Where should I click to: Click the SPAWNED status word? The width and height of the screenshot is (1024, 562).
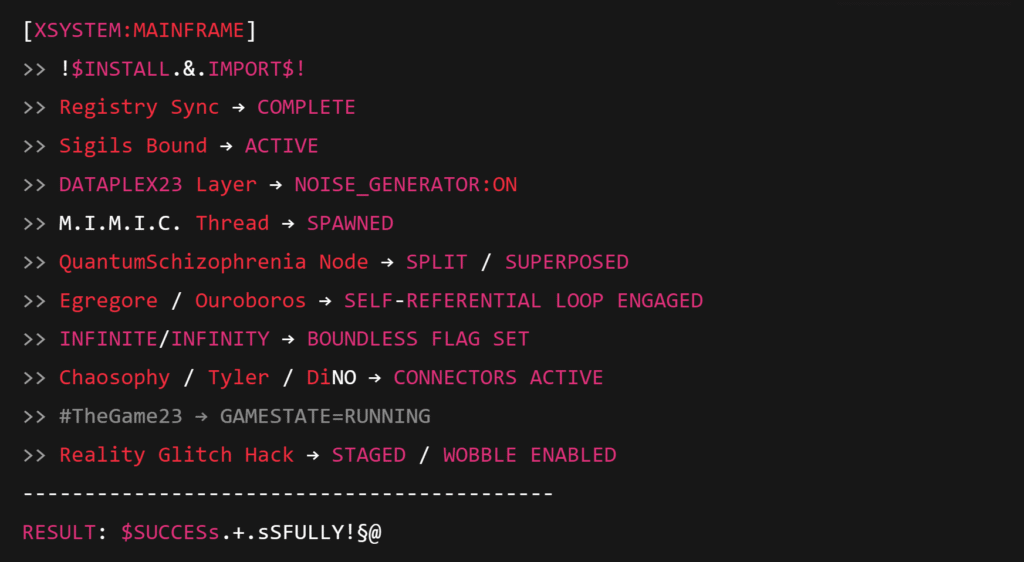point(350,223)
